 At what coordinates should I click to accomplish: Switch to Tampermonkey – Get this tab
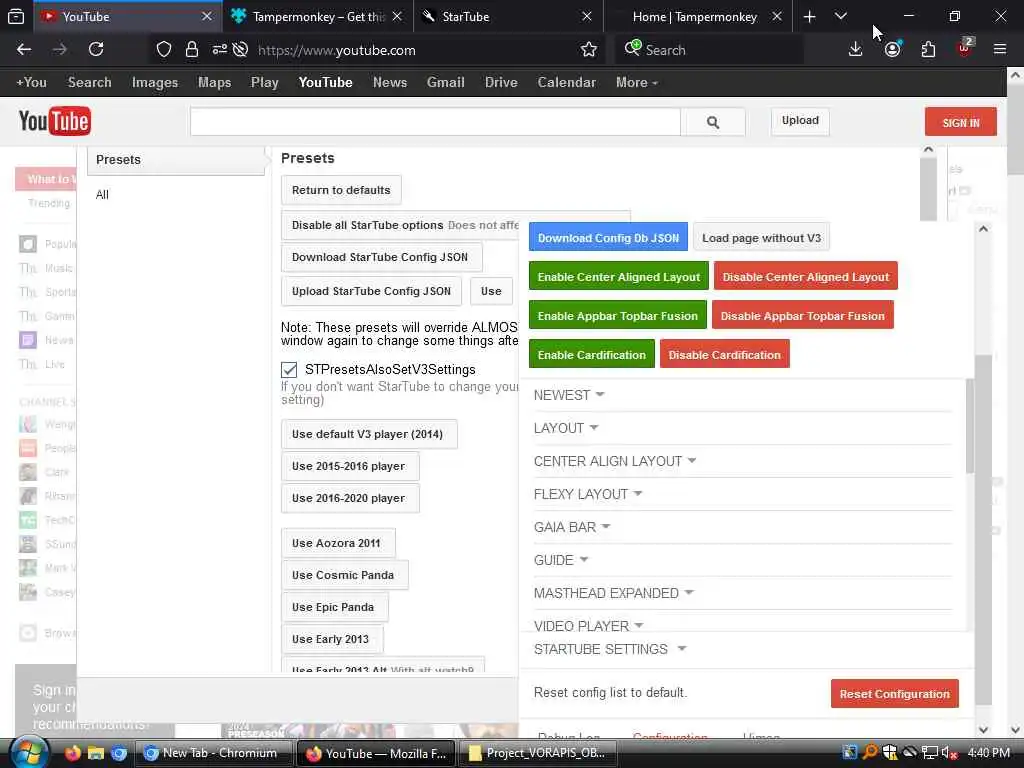pyautogui.click(x=318, y=16)
